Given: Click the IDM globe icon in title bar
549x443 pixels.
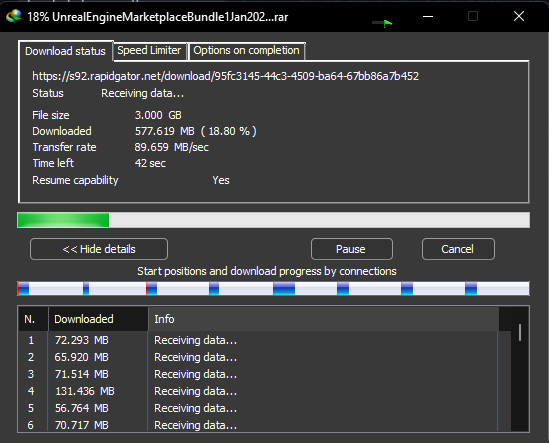Looking at the screenshot, I should tap(14, 16).
